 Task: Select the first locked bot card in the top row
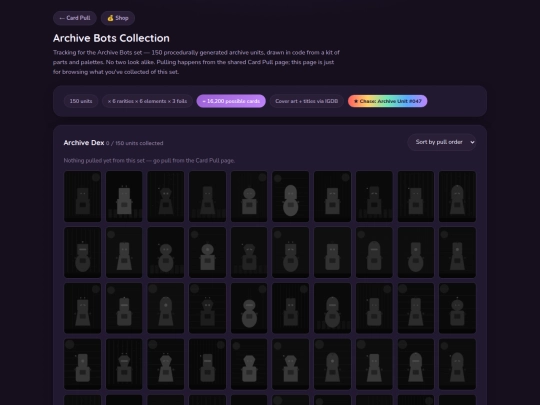[83, 196]
